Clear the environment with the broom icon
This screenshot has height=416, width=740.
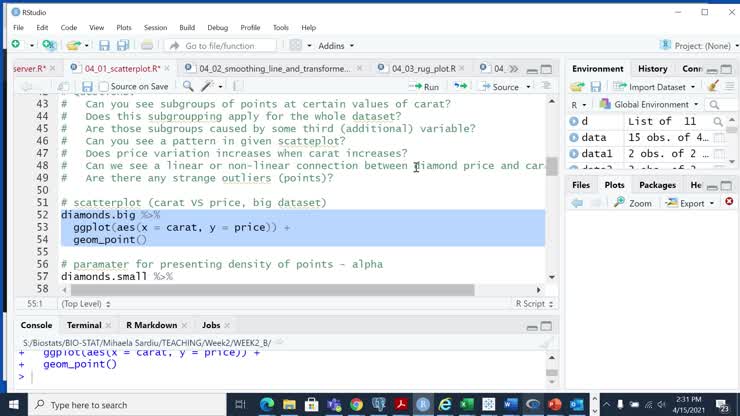[x=713, y=87]
